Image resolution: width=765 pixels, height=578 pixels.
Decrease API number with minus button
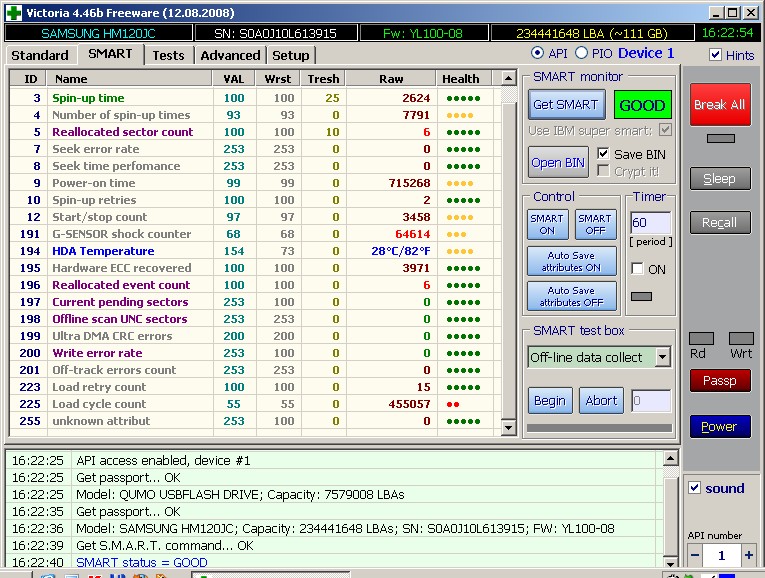tap(695, 555)
